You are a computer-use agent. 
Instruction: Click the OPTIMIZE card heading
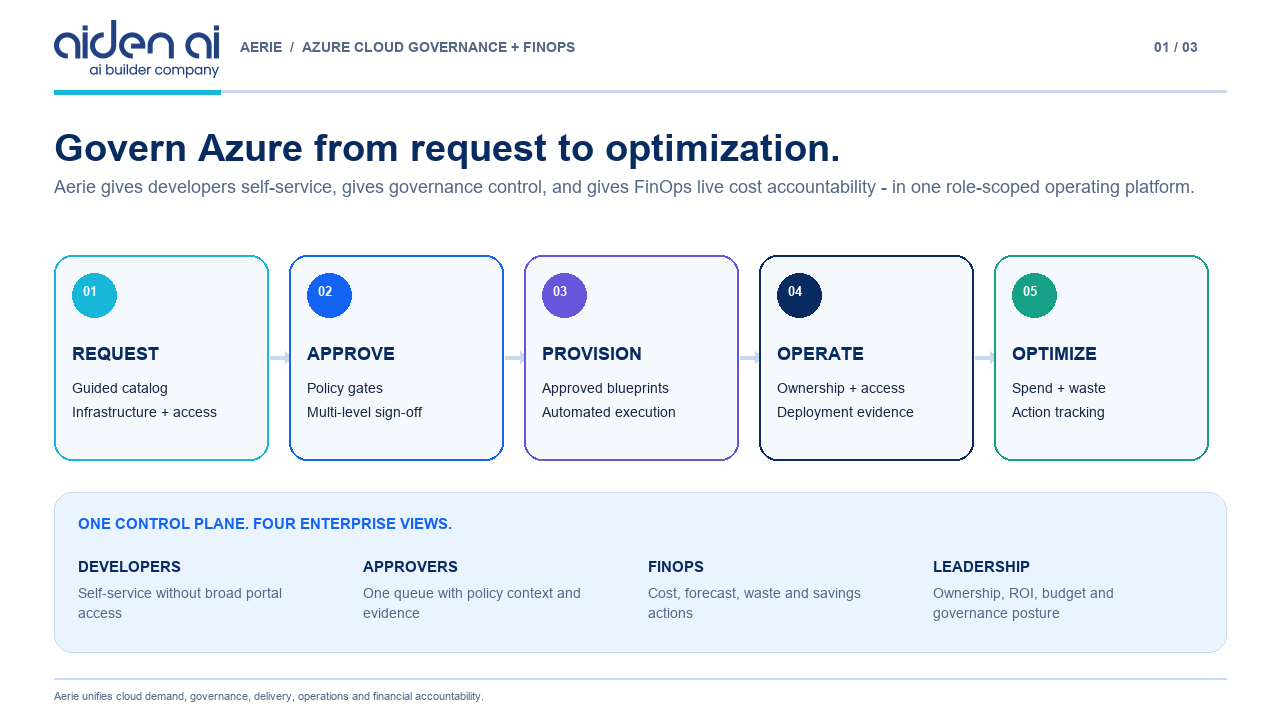tap(1054, 354)
